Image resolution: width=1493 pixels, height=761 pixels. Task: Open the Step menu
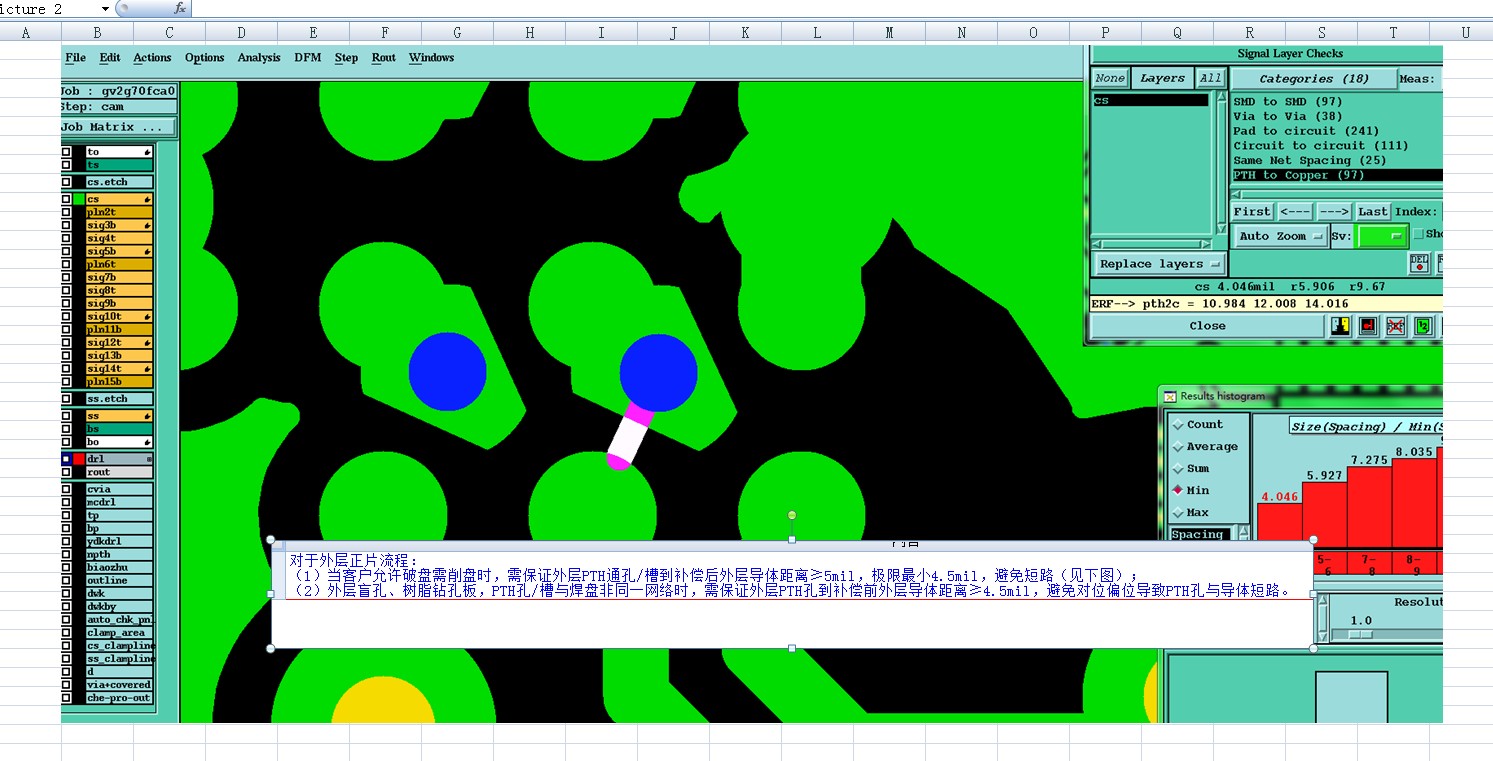point(347,58)
